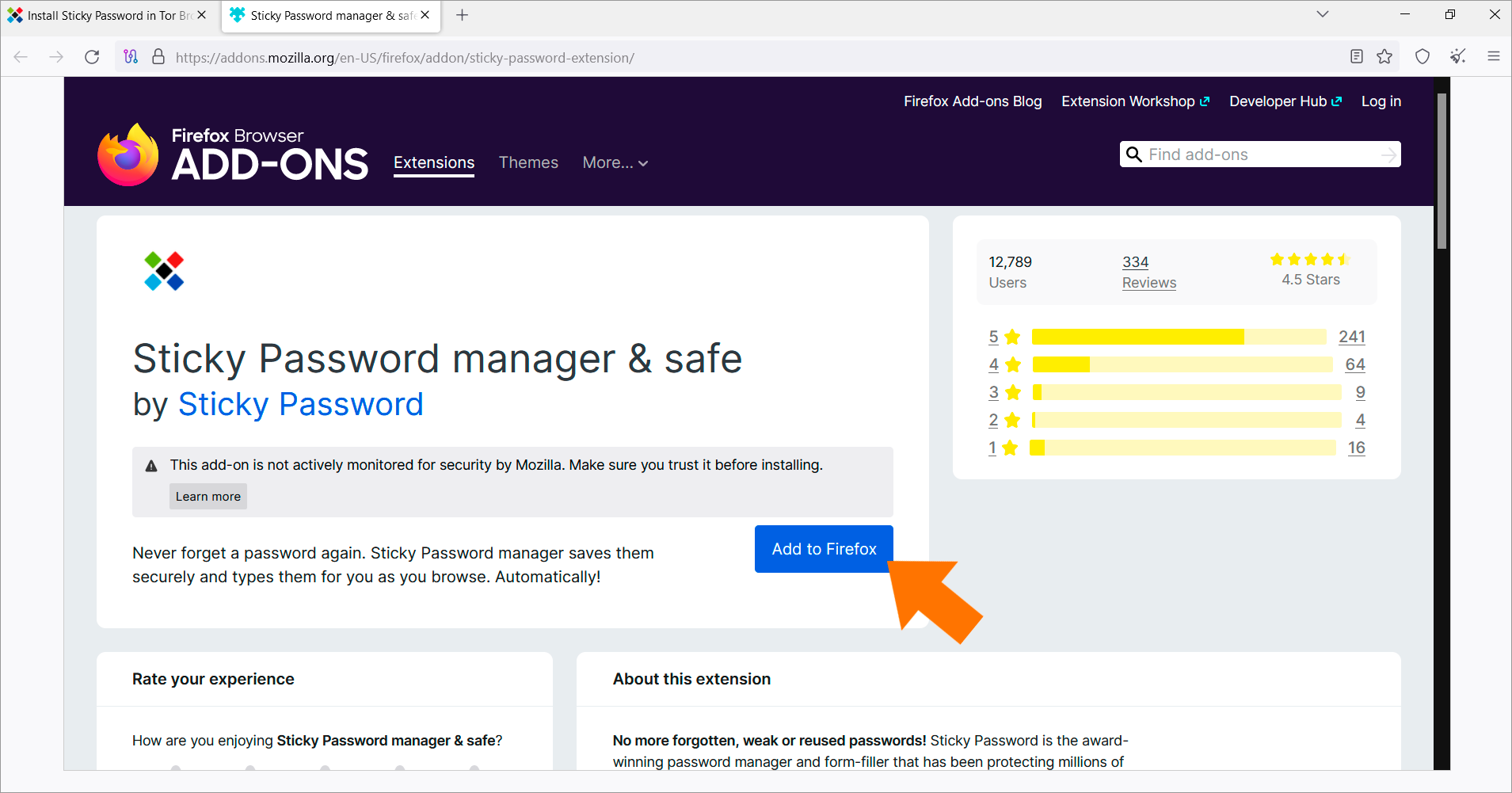This screenshot has width=1512, height=793.
Task: Click the padlock site security icon
Action: pos(158,57)
